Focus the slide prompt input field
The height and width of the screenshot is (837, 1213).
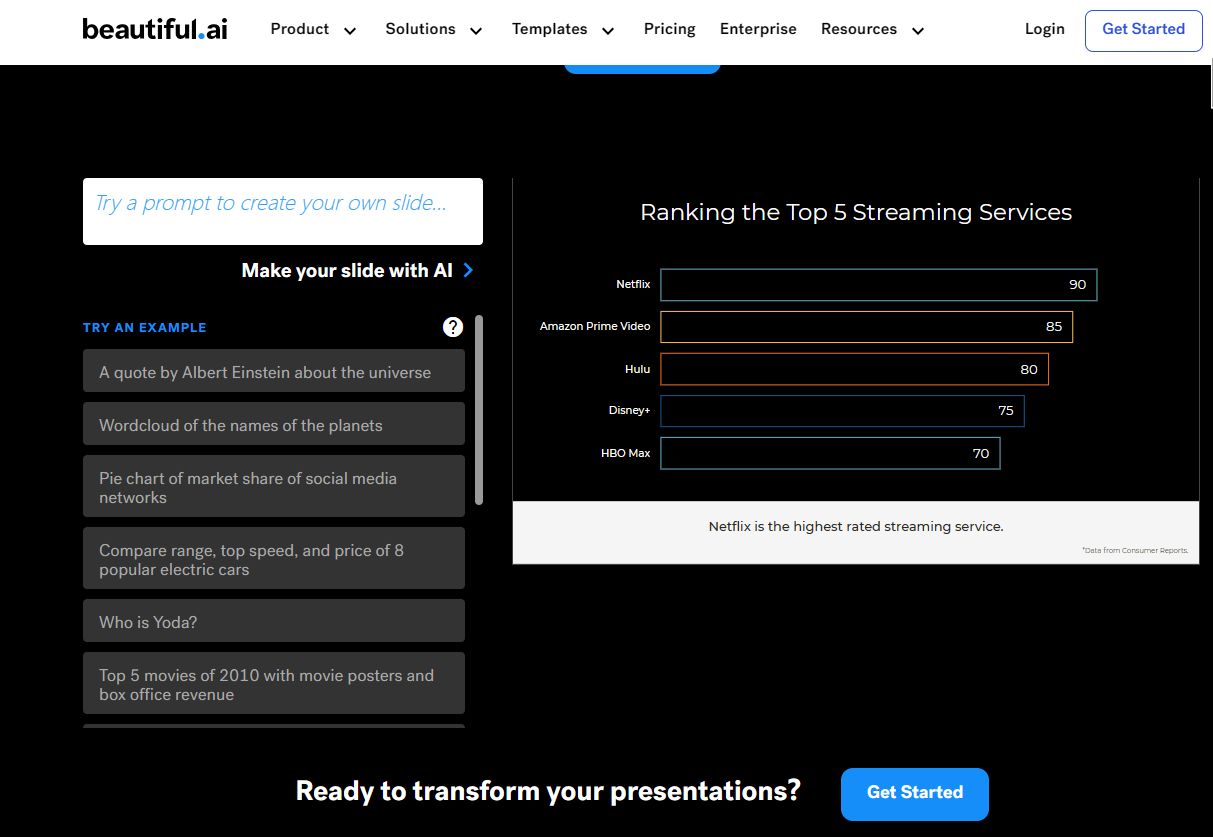(283, 211)
